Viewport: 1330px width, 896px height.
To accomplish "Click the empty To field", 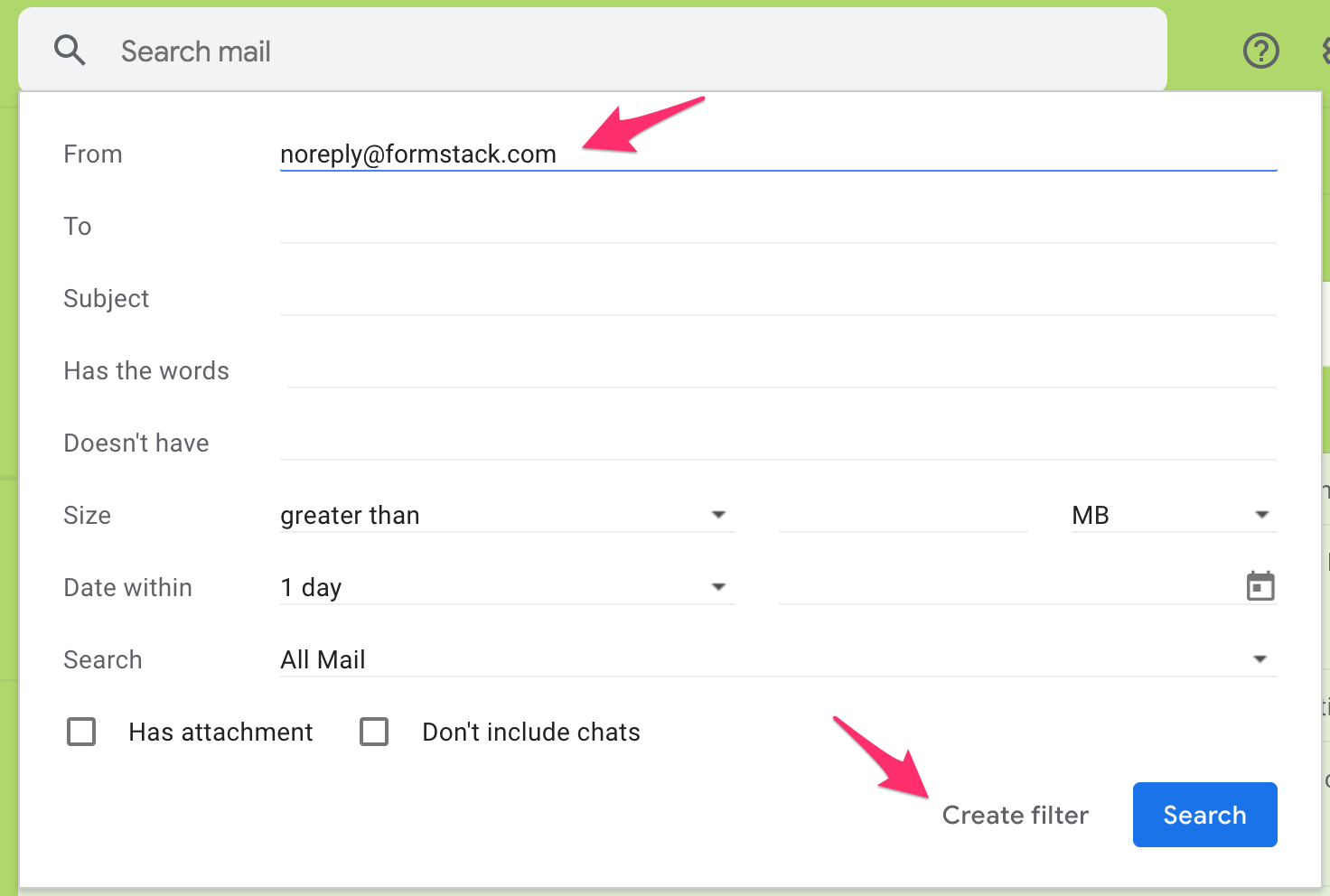I will click(x=777, y=226).
